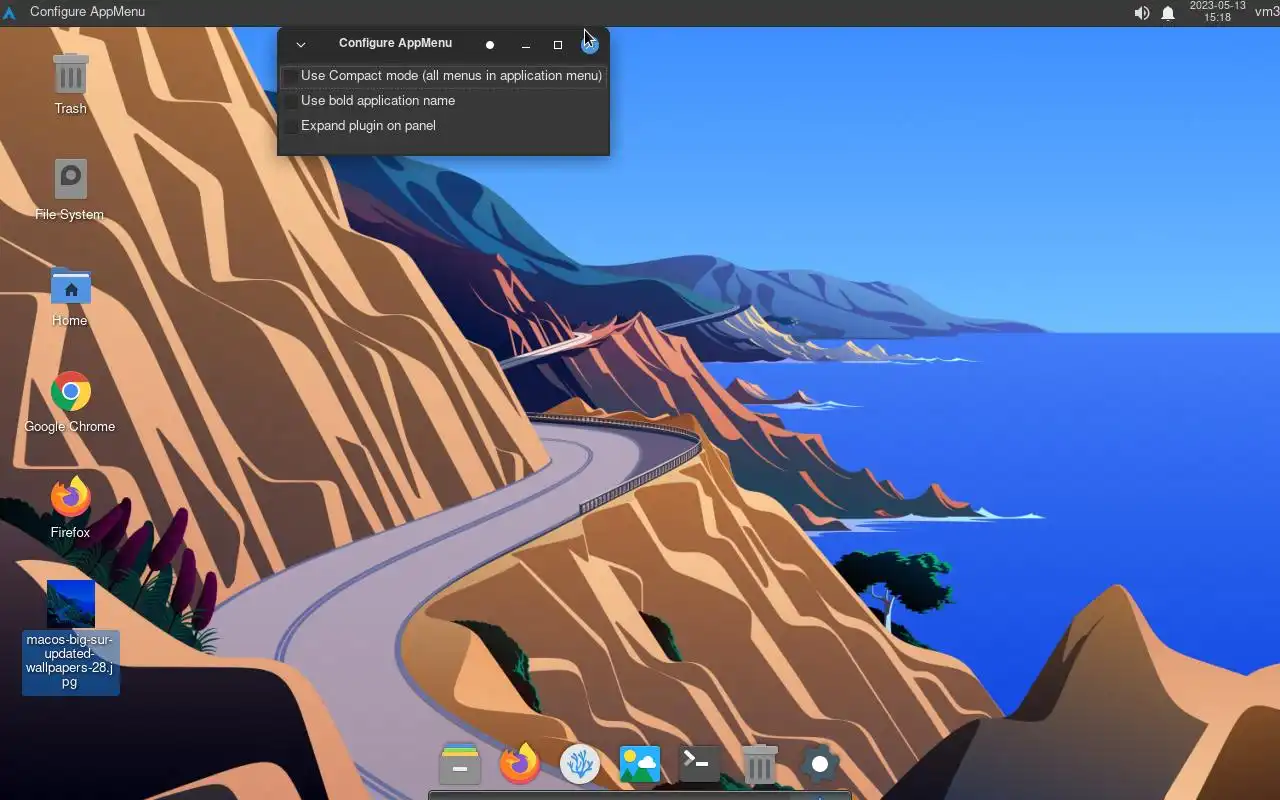Viewport: 1280px width, 800px height.
Task: Open the image viewer from the dock
Action: coord(640,765)
